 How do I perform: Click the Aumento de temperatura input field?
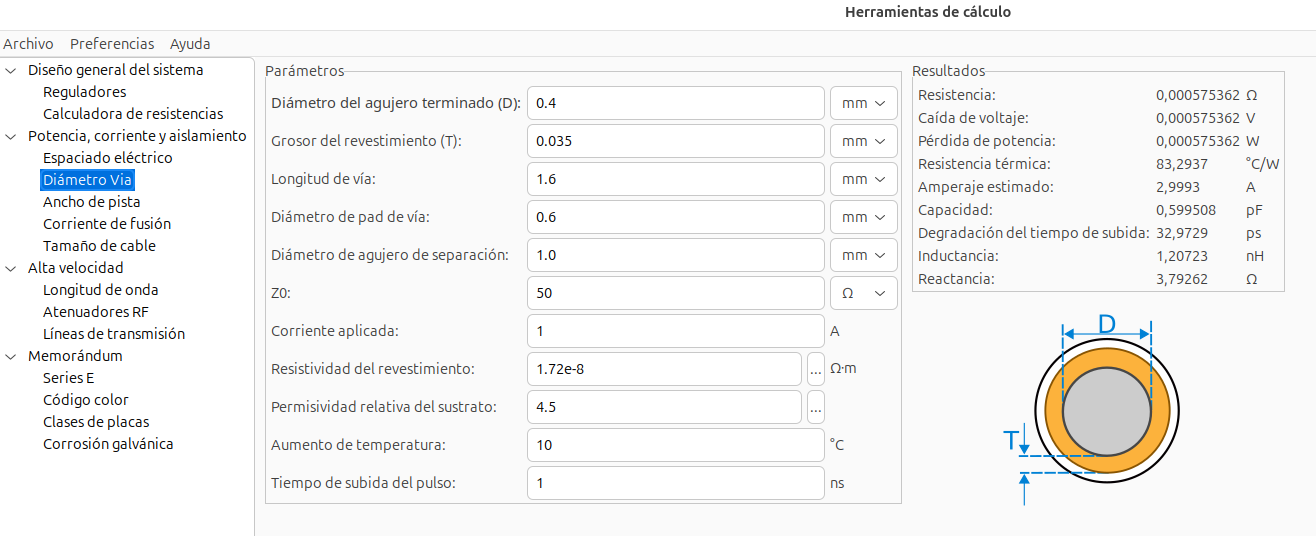675,445
